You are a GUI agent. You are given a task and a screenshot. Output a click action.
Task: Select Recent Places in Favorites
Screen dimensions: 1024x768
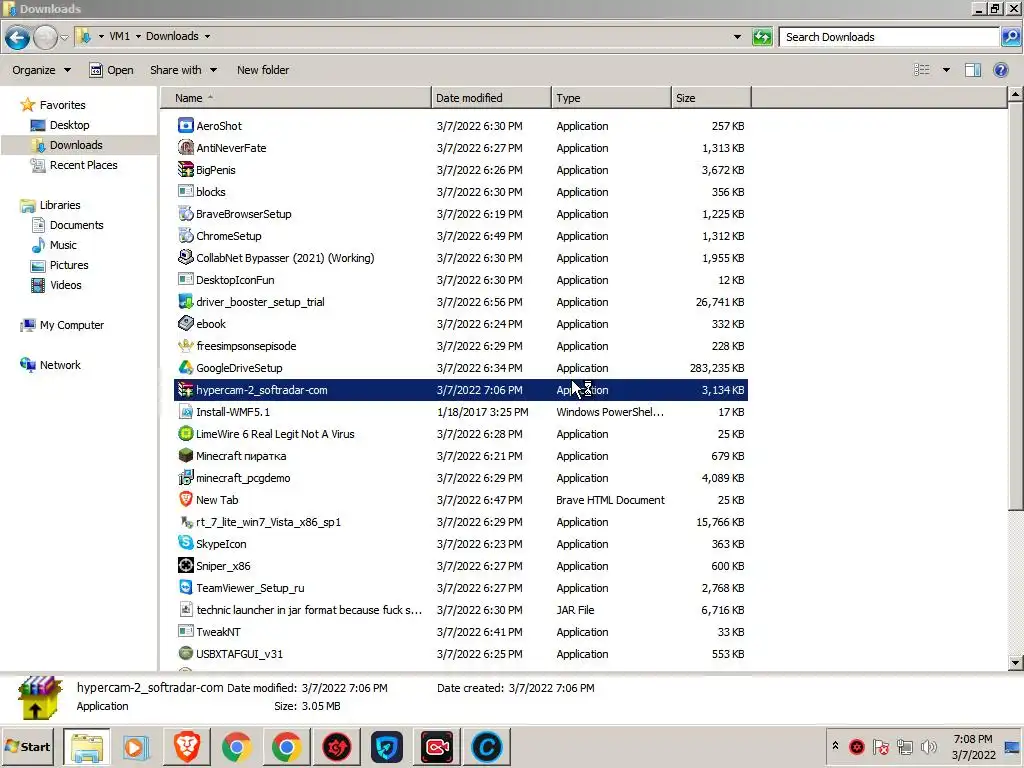point(84,165)
